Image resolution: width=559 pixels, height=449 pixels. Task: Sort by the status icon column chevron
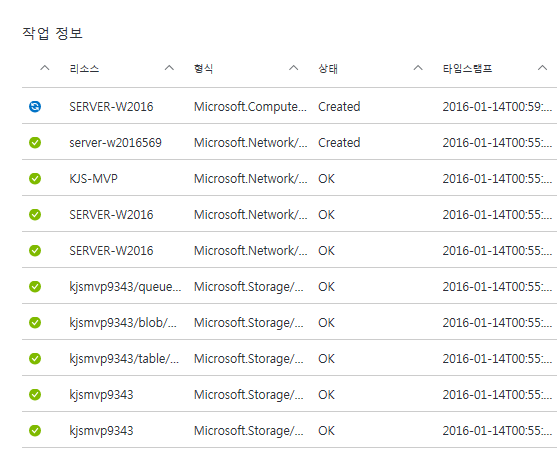pos(45,68)
